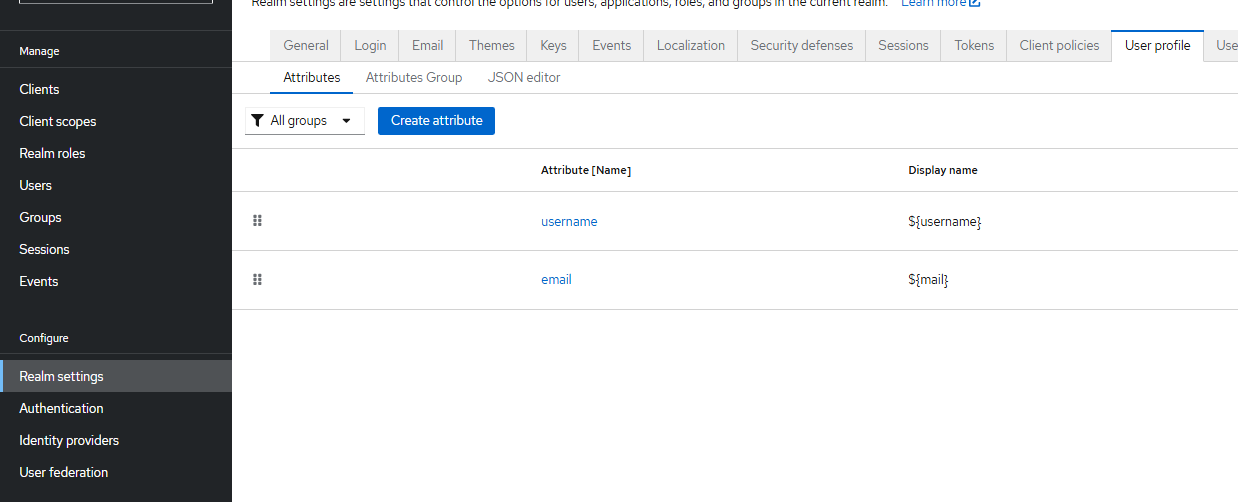Select the Client policies tab
The image size is (1238, 502).
[x=1059, y=45]
